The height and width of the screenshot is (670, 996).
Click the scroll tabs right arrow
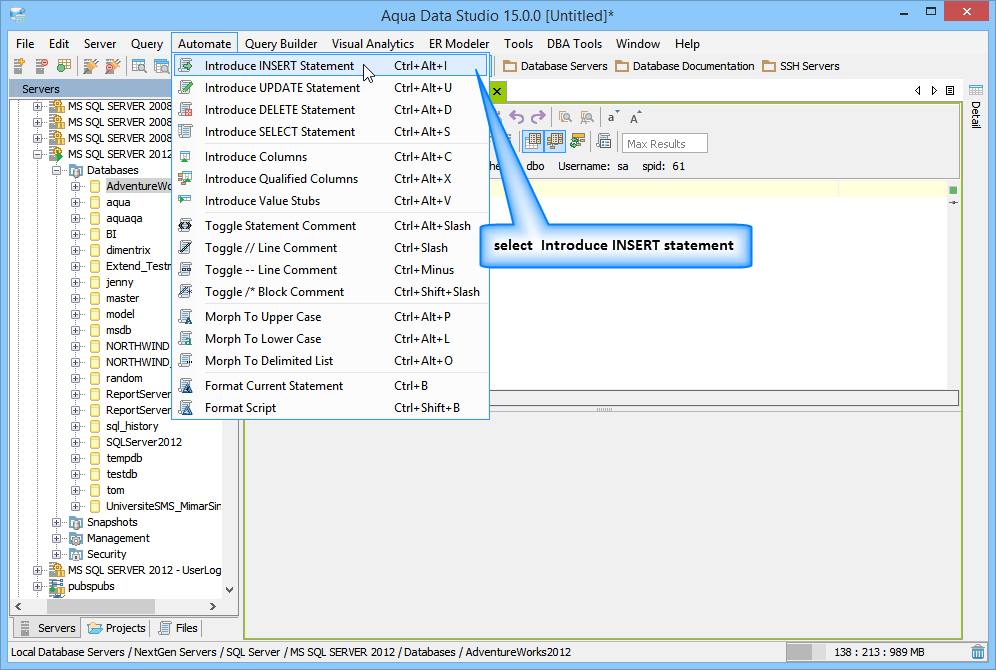(x=934, y=91)
